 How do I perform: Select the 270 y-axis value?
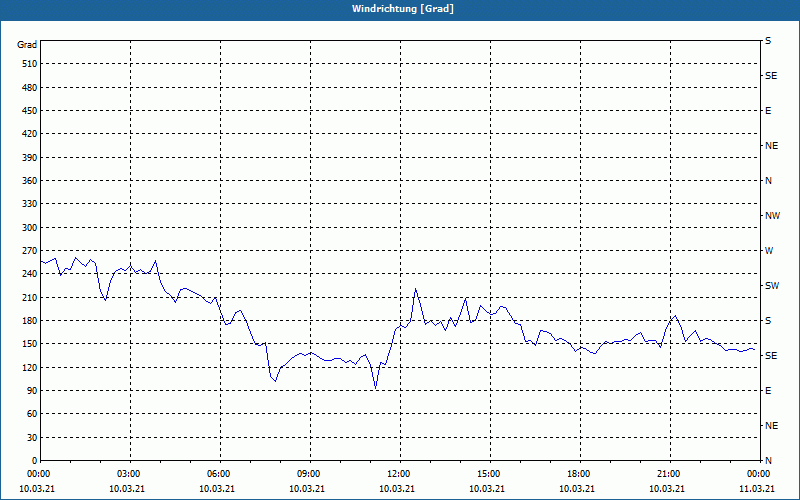30,251
